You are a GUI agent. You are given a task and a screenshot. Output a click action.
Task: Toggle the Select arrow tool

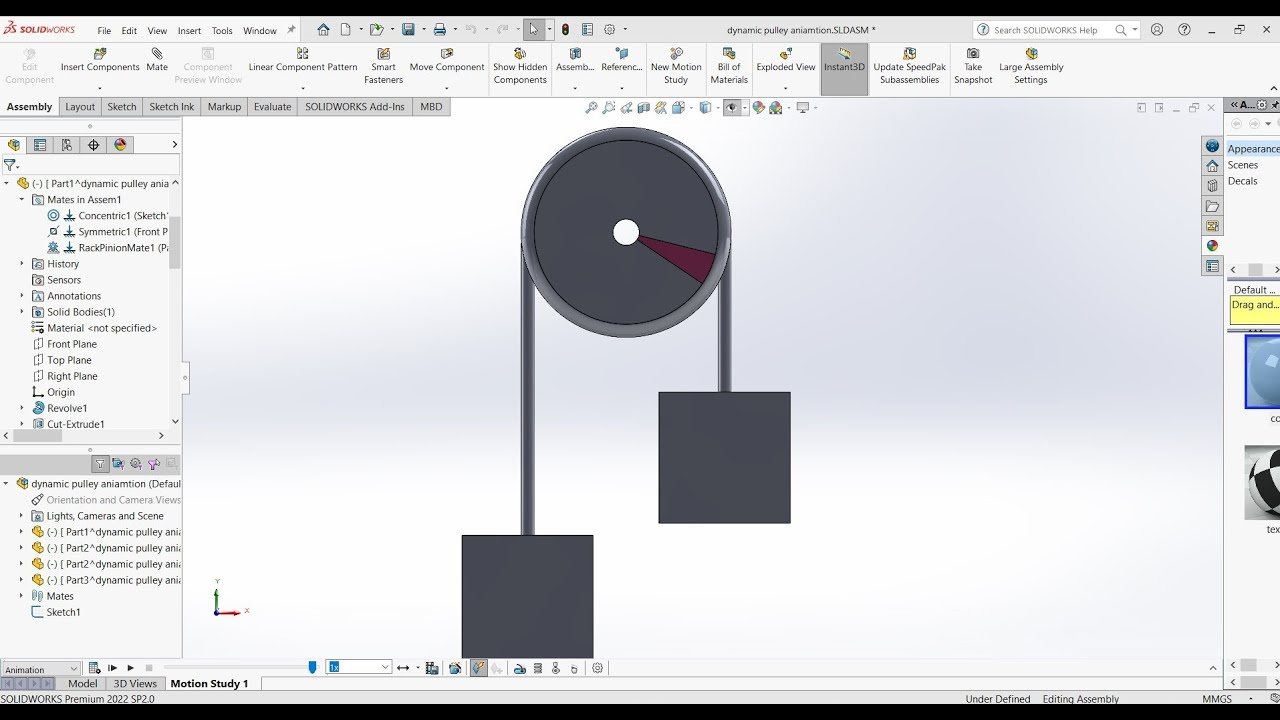point(534,30)
